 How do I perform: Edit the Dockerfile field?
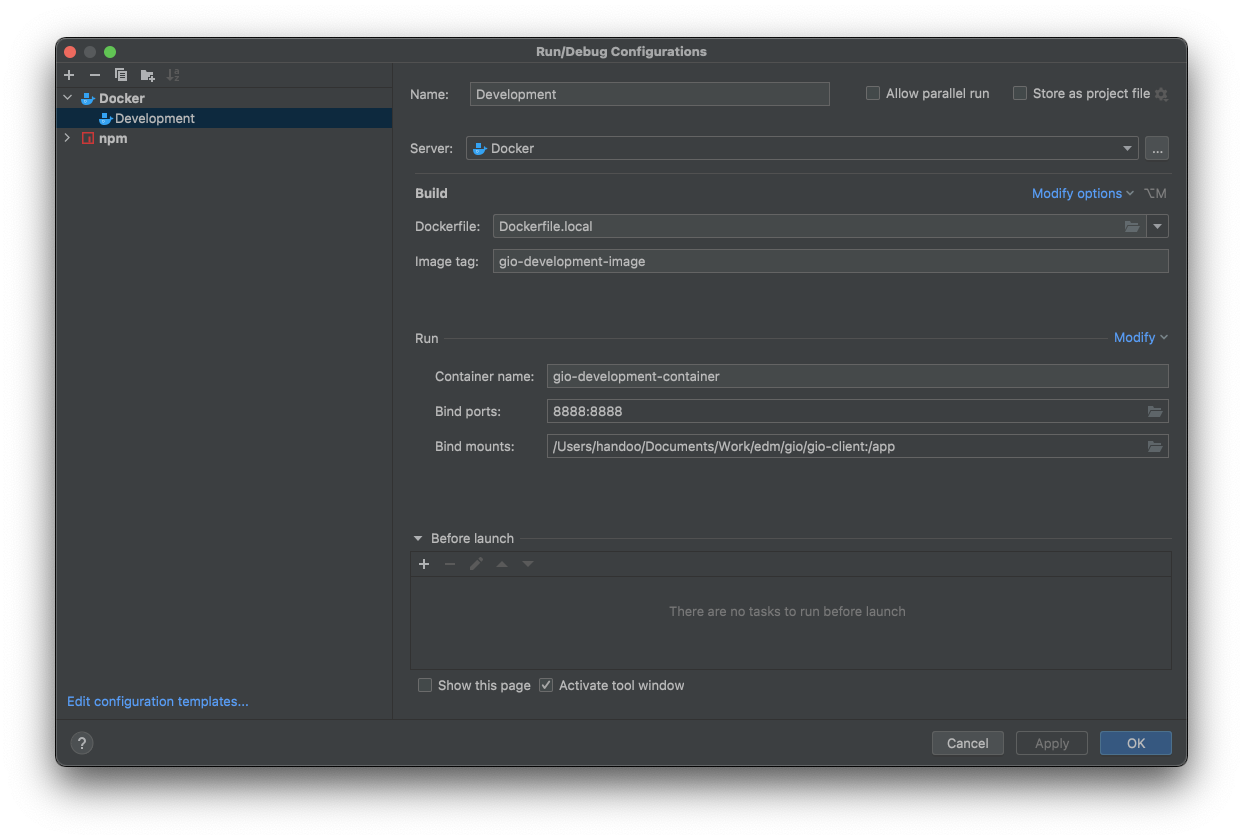click(808, 226)
